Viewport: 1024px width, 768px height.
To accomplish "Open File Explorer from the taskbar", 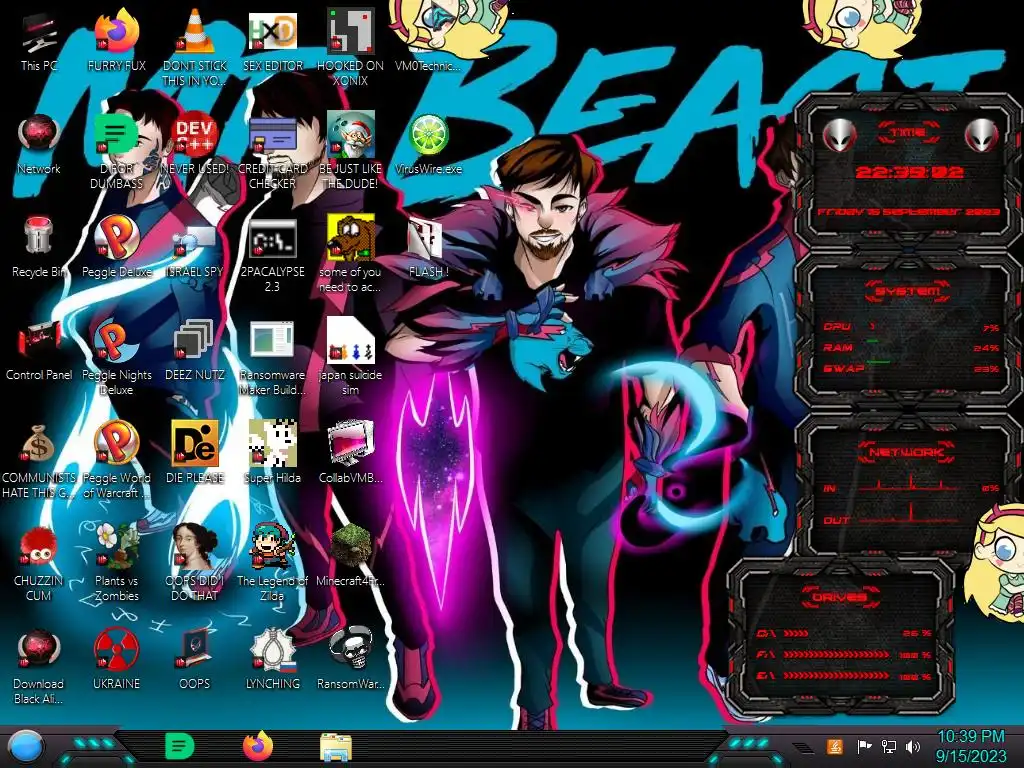I will point(336,747).
